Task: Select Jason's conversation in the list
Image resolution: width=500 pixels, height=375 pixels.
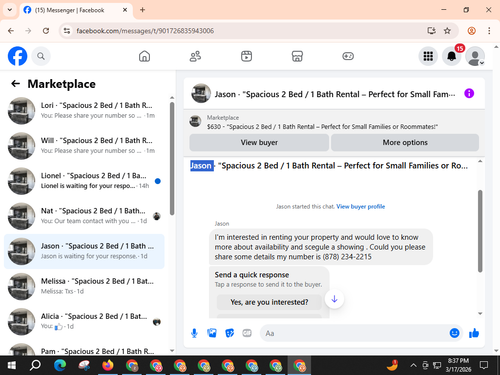Action: (84, 251)
